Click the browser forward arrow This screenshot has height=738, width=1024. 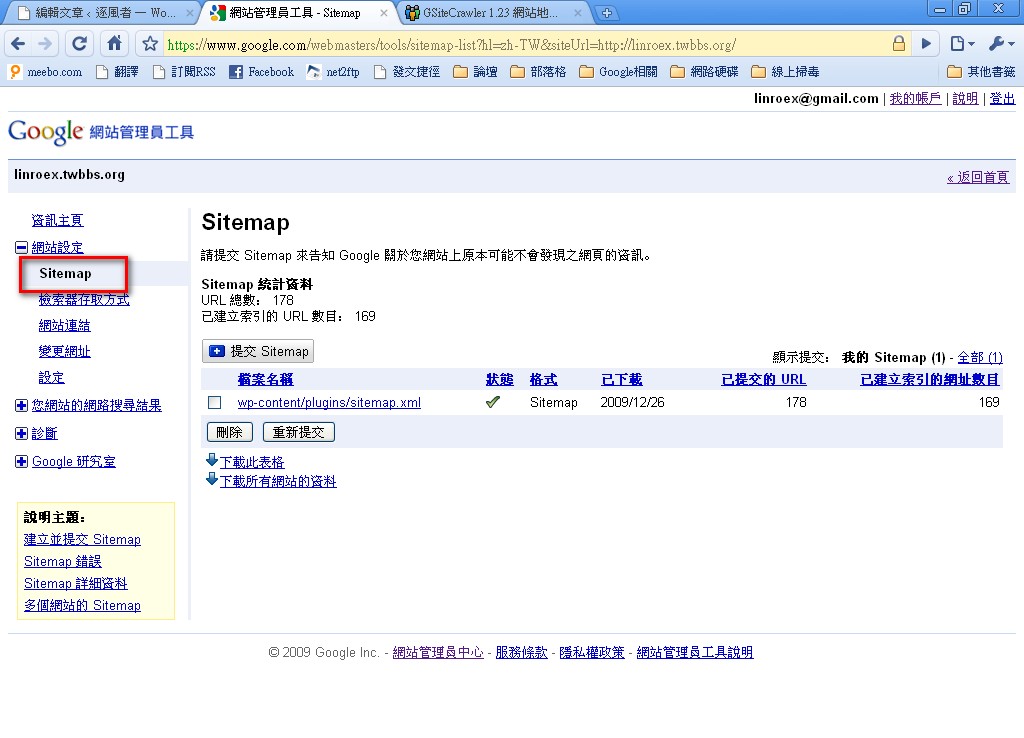coord(45,44)
